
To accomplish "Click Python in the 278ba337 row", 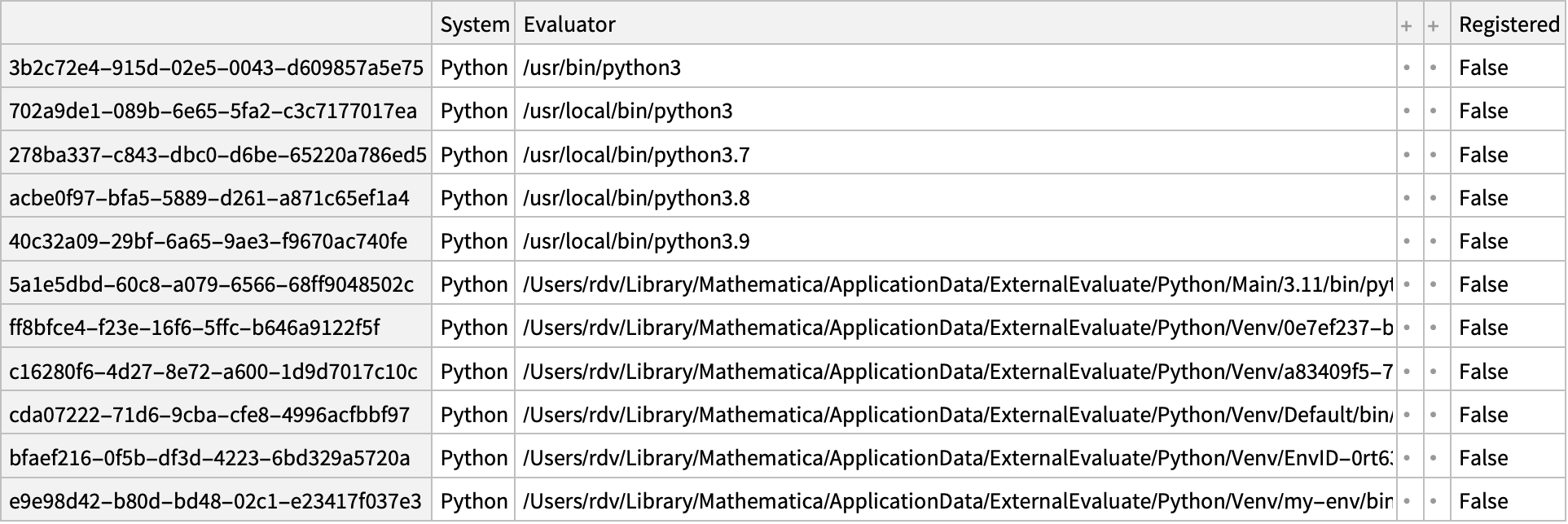I will (x=474, y=155).
